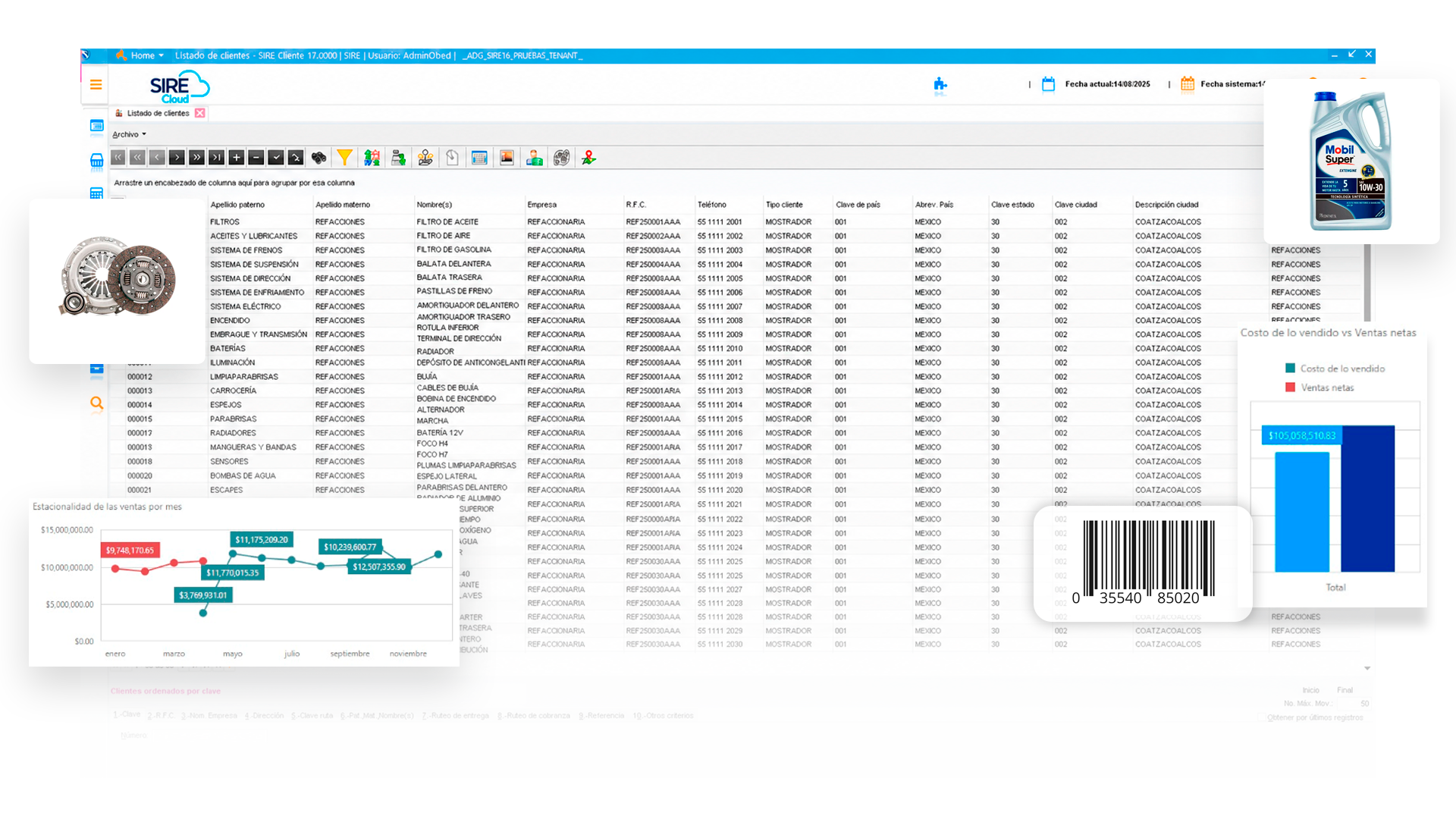Click the blue list-window sidebar icon
This screenshot has height=819, width=1456.
96,126
